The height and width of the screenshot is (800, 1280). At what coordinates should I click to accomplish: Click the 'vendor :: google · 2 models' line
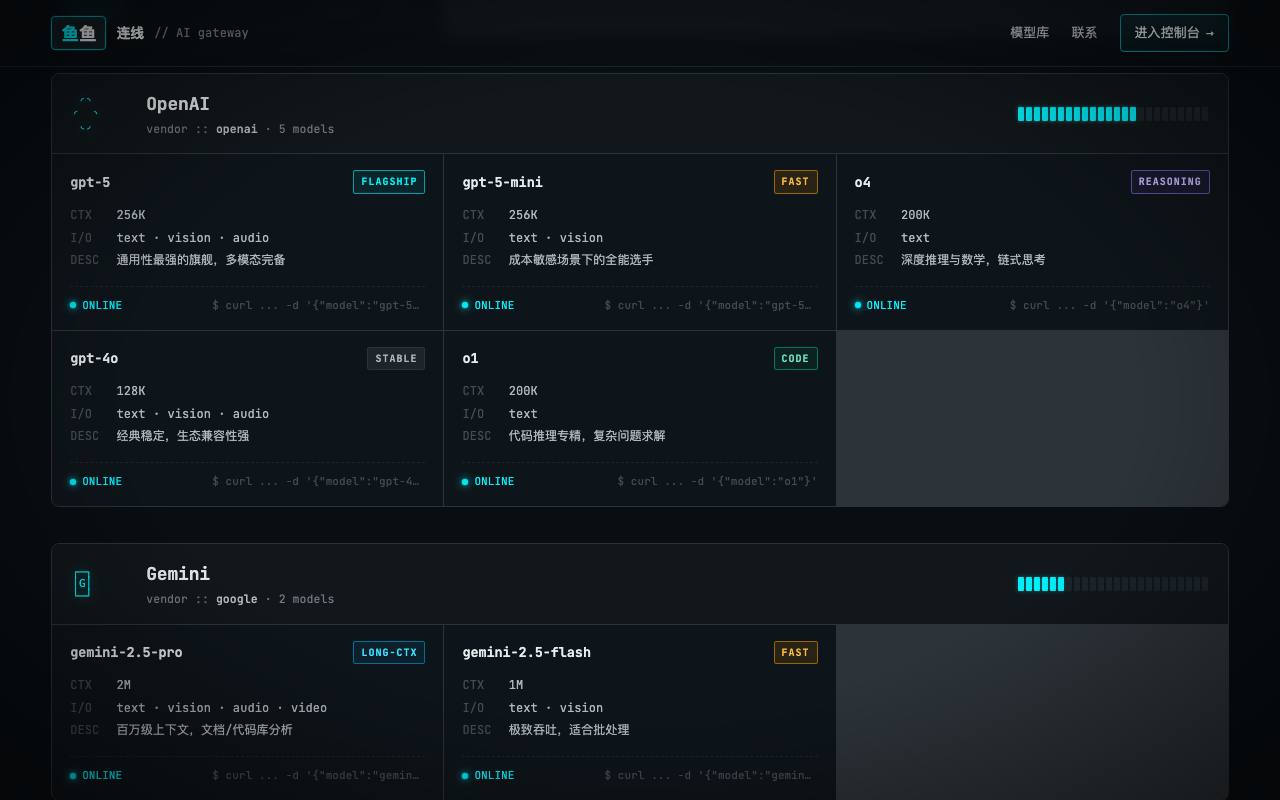click(240, 599)
